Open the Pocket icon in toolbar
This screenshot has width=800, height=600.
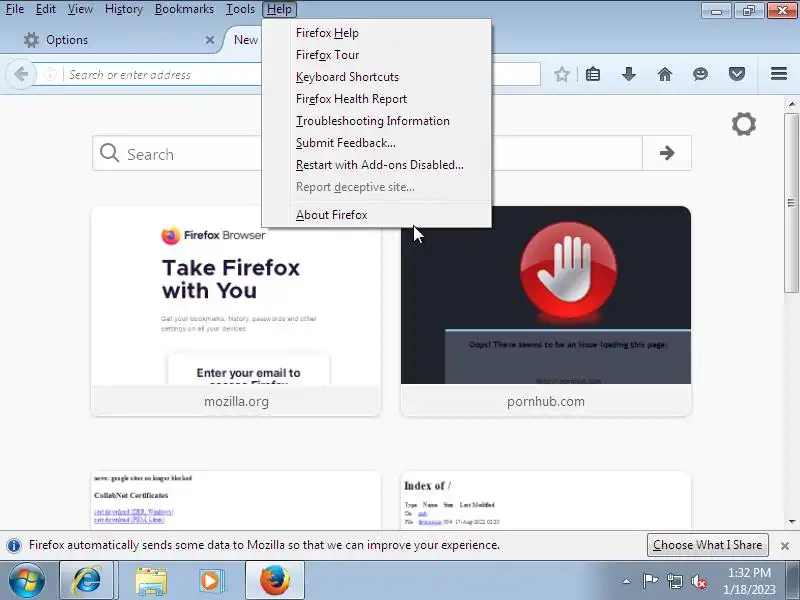[x=736, y=74]
